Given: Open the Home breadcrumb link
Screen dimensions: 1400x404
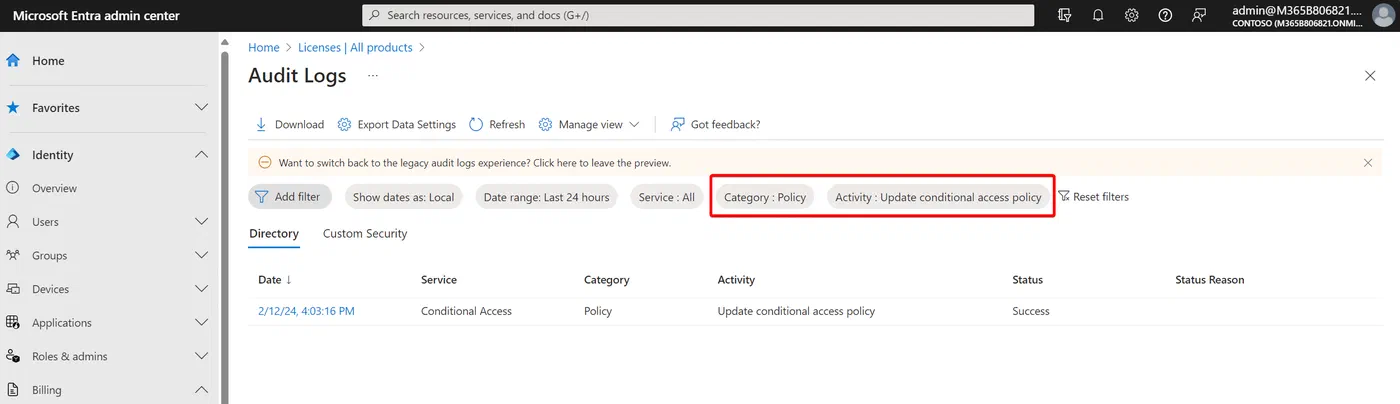Looking at the screenshot, I should (x=264, y=47).
